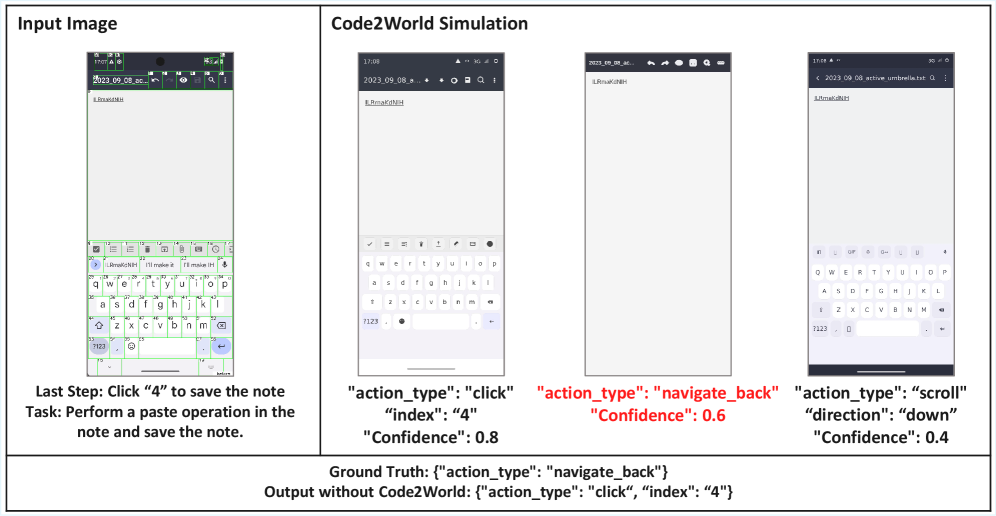
Task: Tap the lowercase q key on Input Image keyboard
Action: (96, 284)
